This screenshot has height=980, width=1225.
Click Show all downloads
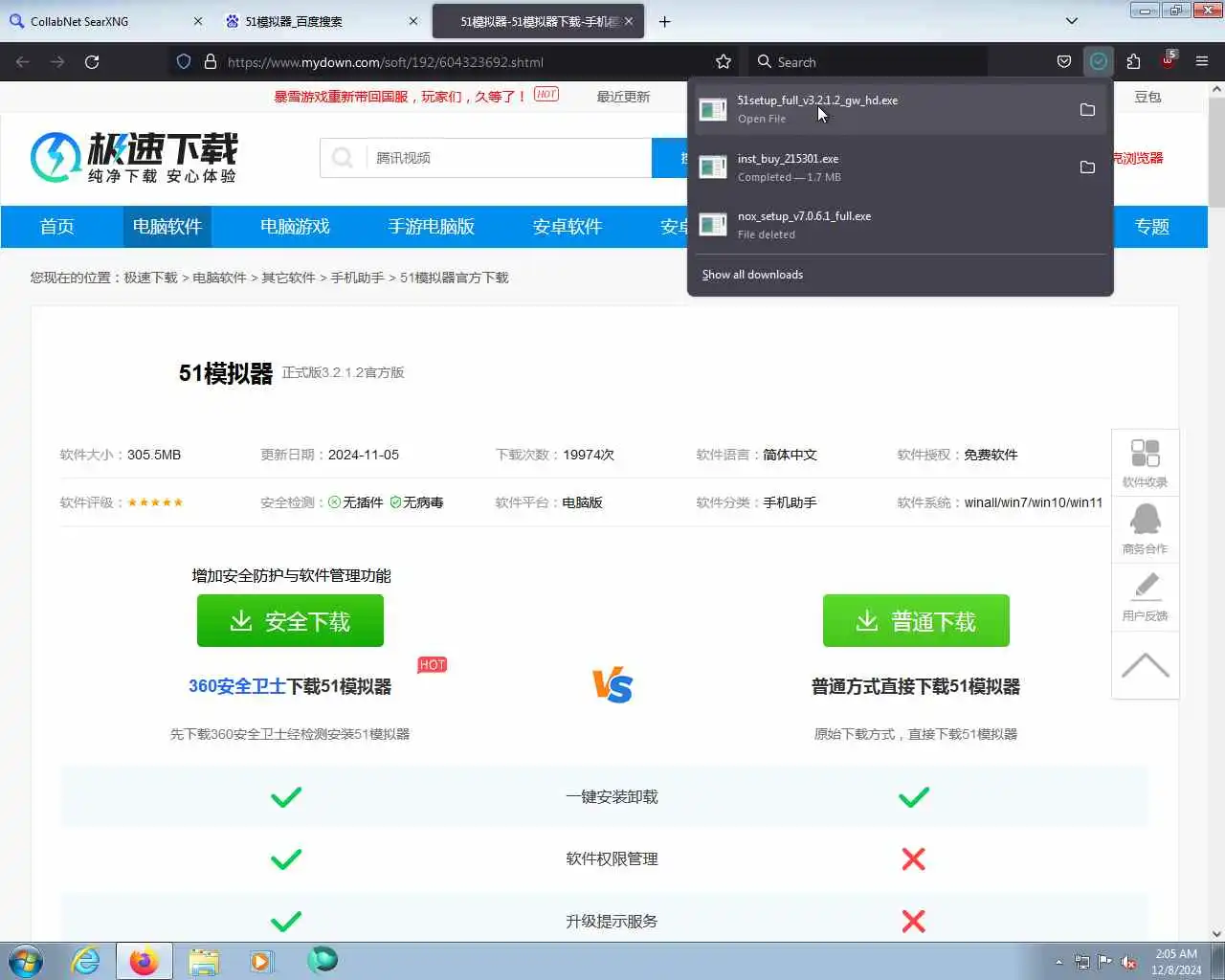(752, 275)
